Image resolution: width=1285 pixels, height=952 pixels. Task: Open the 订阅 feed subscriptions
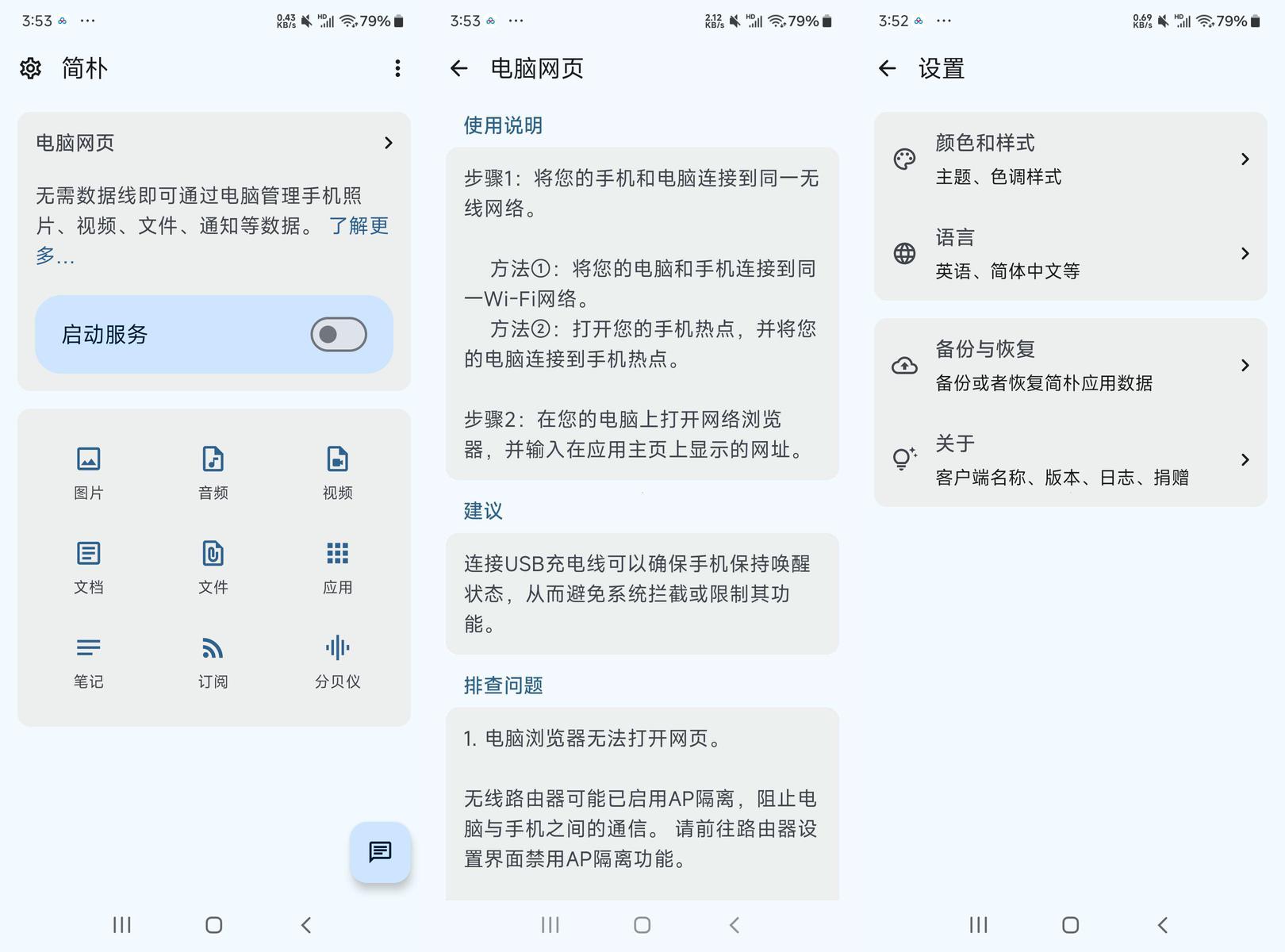(213, 662)
